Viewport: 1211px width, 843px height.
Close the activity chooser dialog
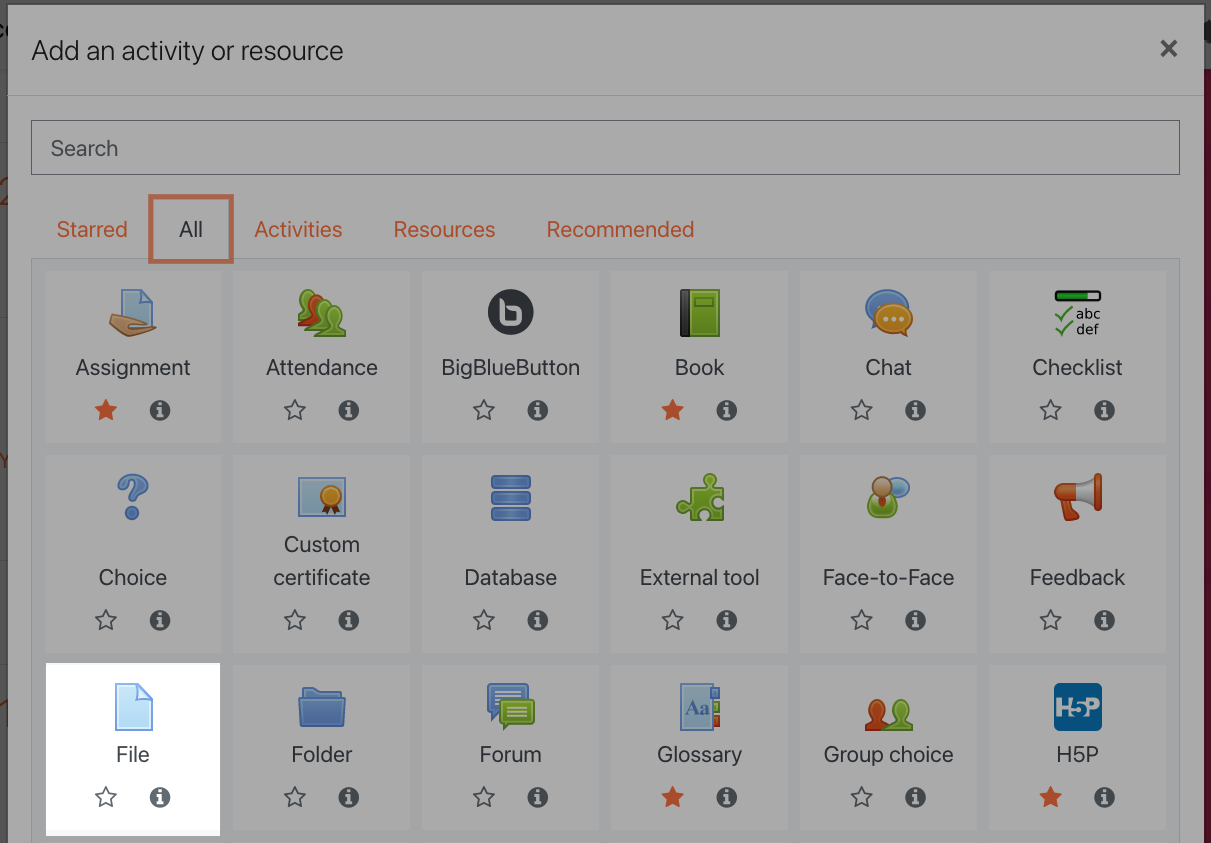(1168, 48)
